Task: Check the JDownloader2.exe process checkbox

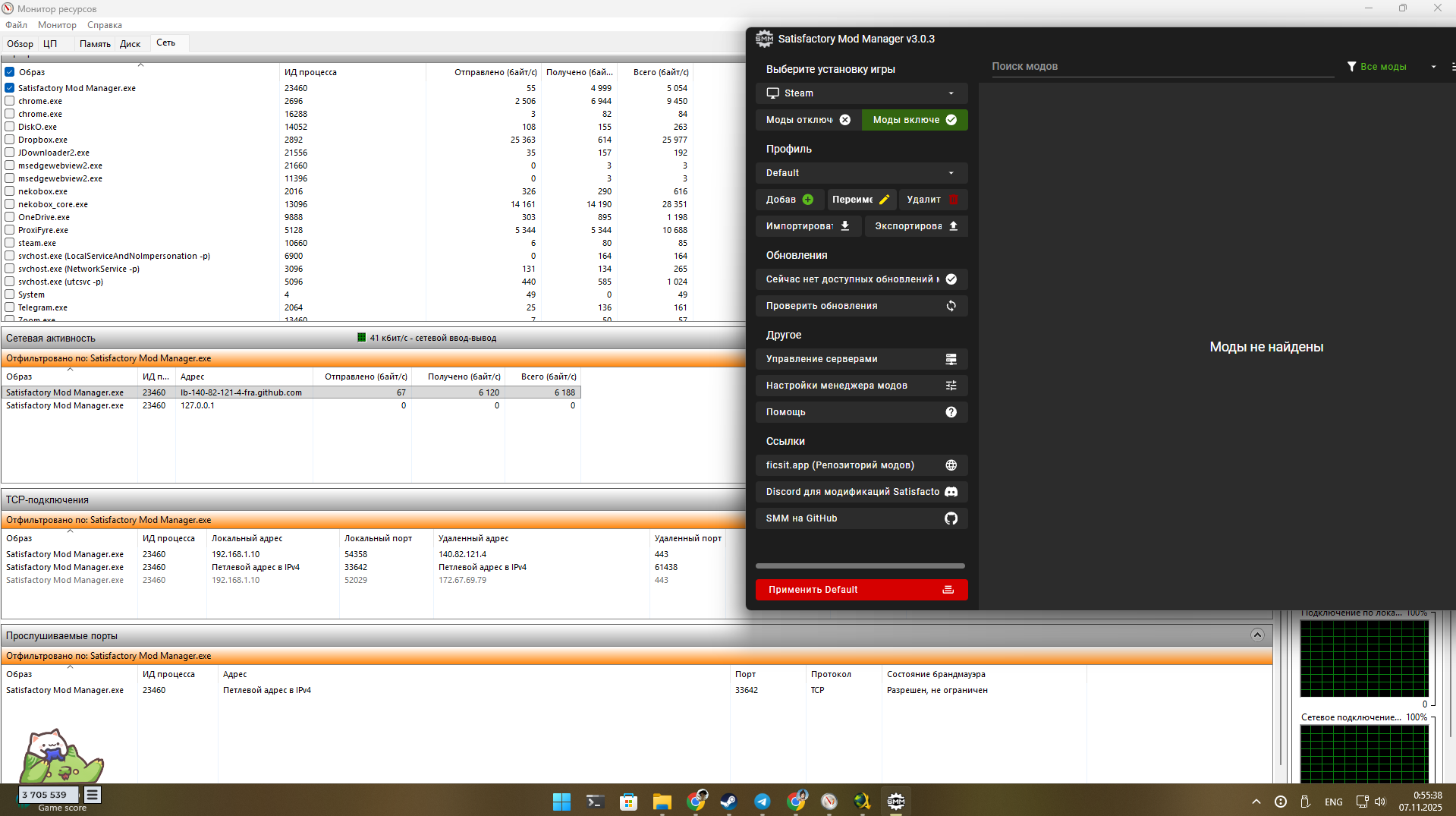Action: coord(10,153)
